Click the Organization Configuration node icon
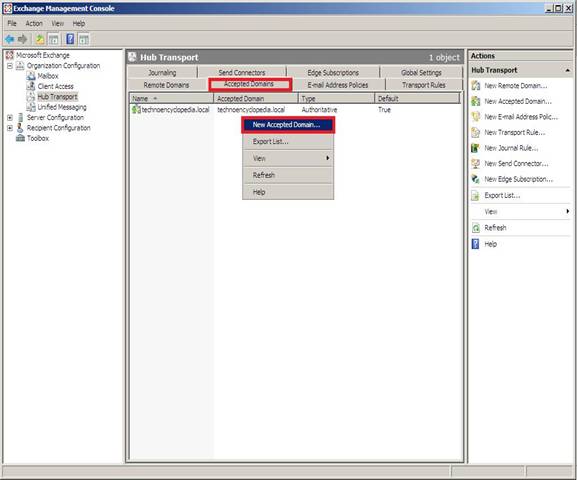 (20, 66)
